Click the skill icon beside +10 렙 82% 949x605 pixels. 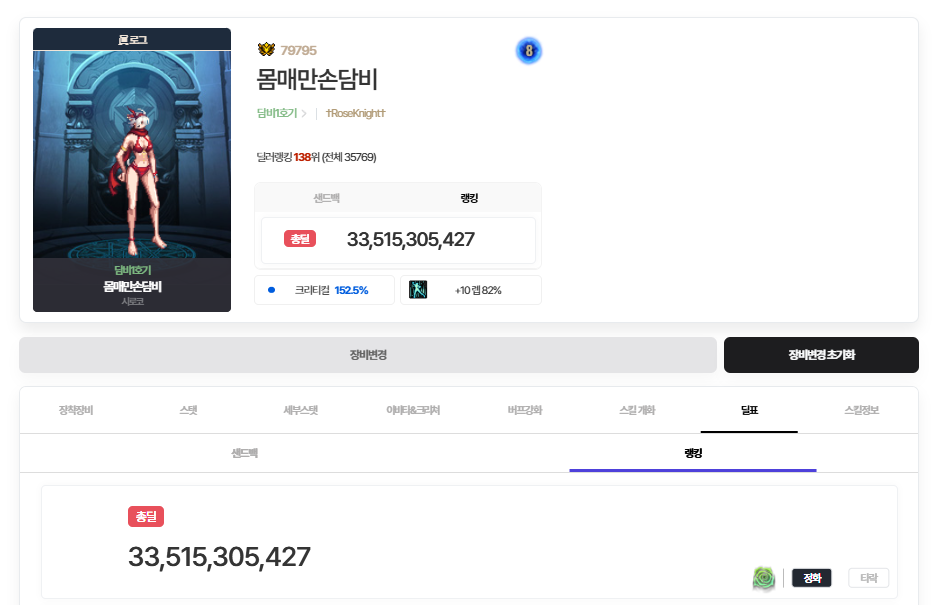418,290
